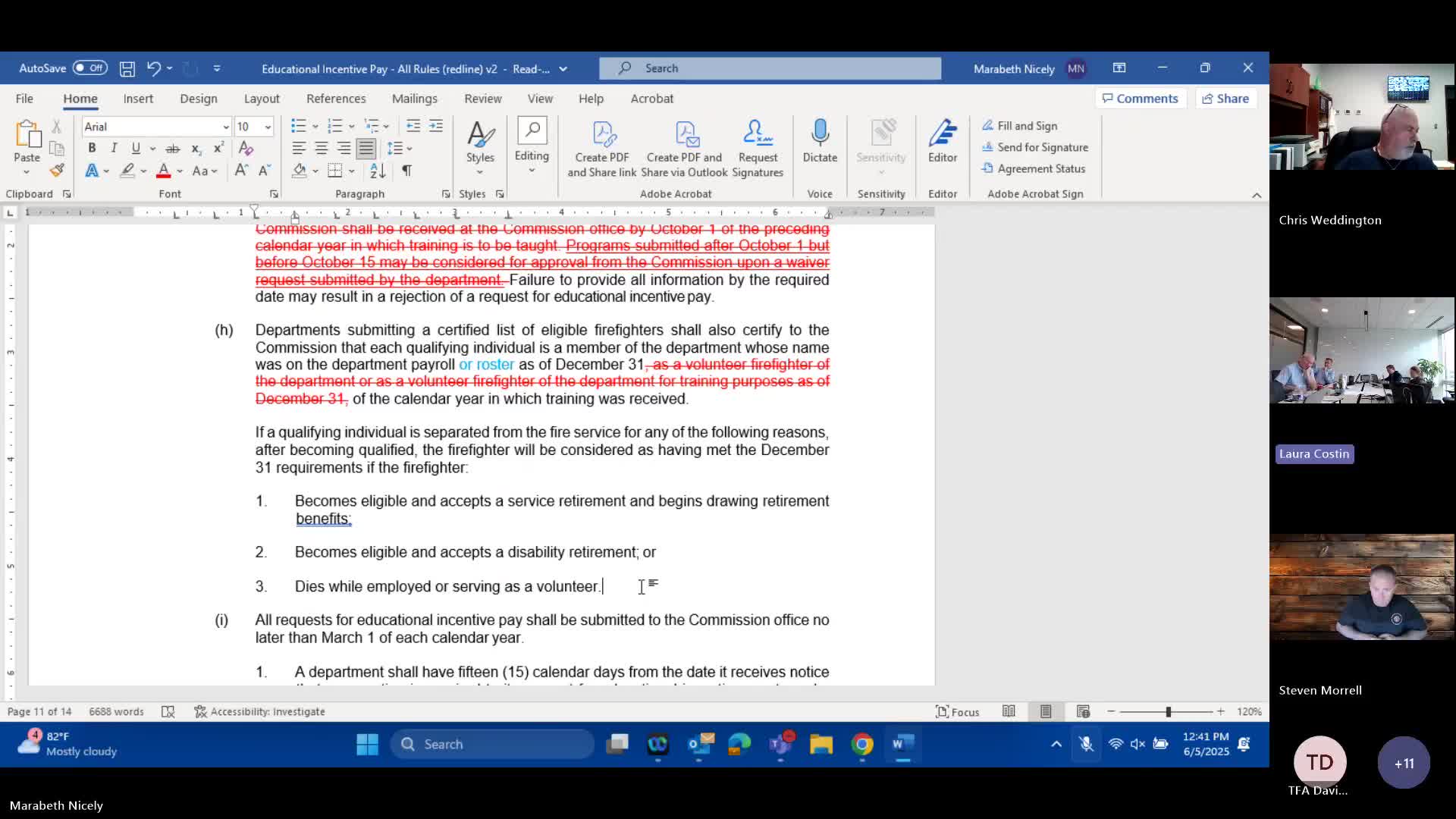Image resolution: width=1456 pixels, height=819 pixels.
Task: Toggle Bold formatting button
Action: click(x=92, y=149)
